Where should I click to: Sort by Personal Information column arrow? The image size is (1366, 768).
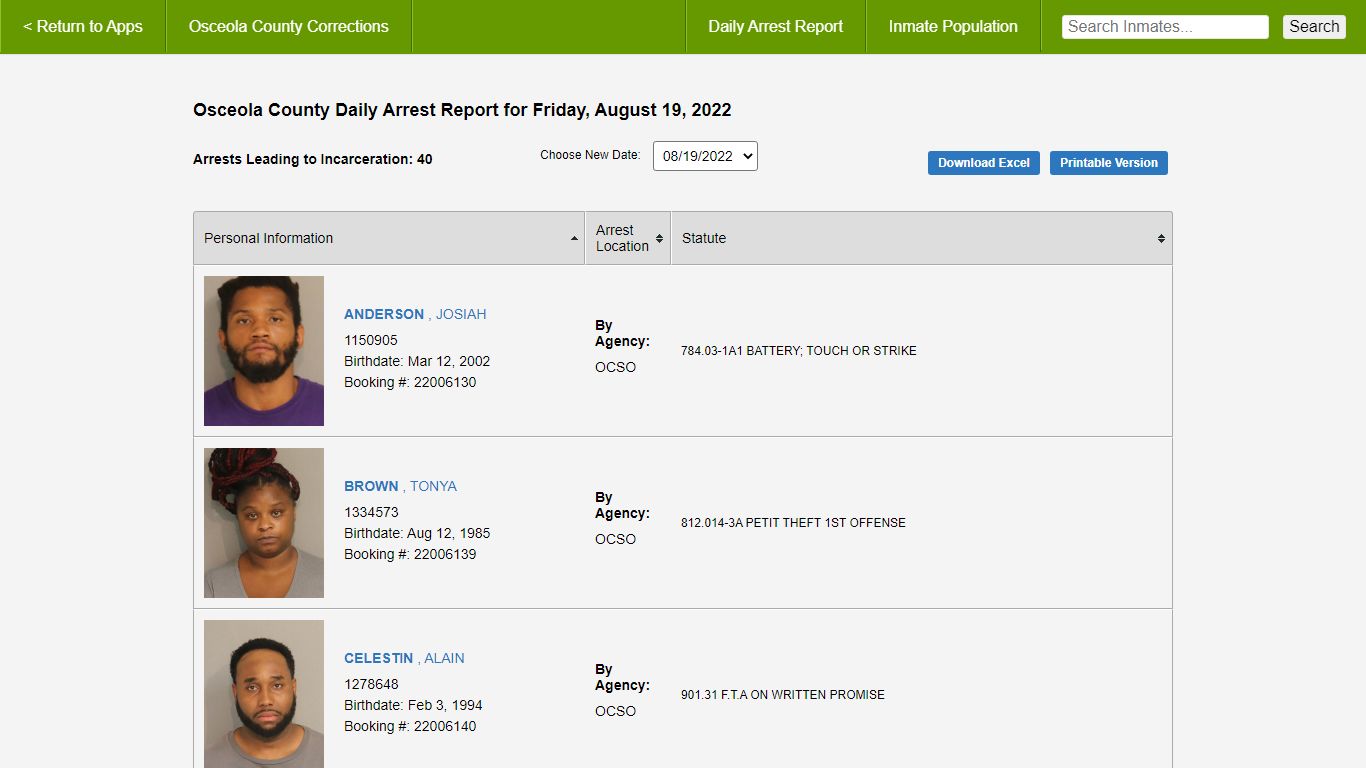tap(574, 238)
